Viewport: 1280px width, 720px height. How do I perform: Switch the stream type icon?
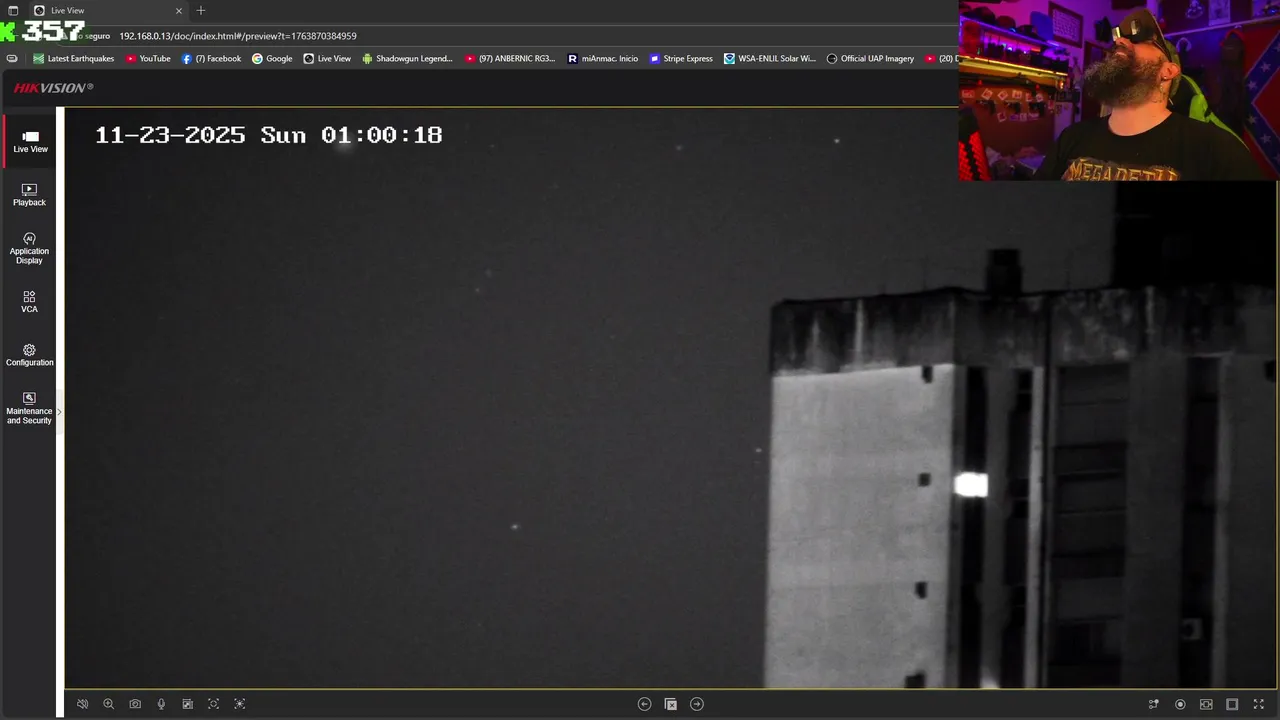[1154, 704]
